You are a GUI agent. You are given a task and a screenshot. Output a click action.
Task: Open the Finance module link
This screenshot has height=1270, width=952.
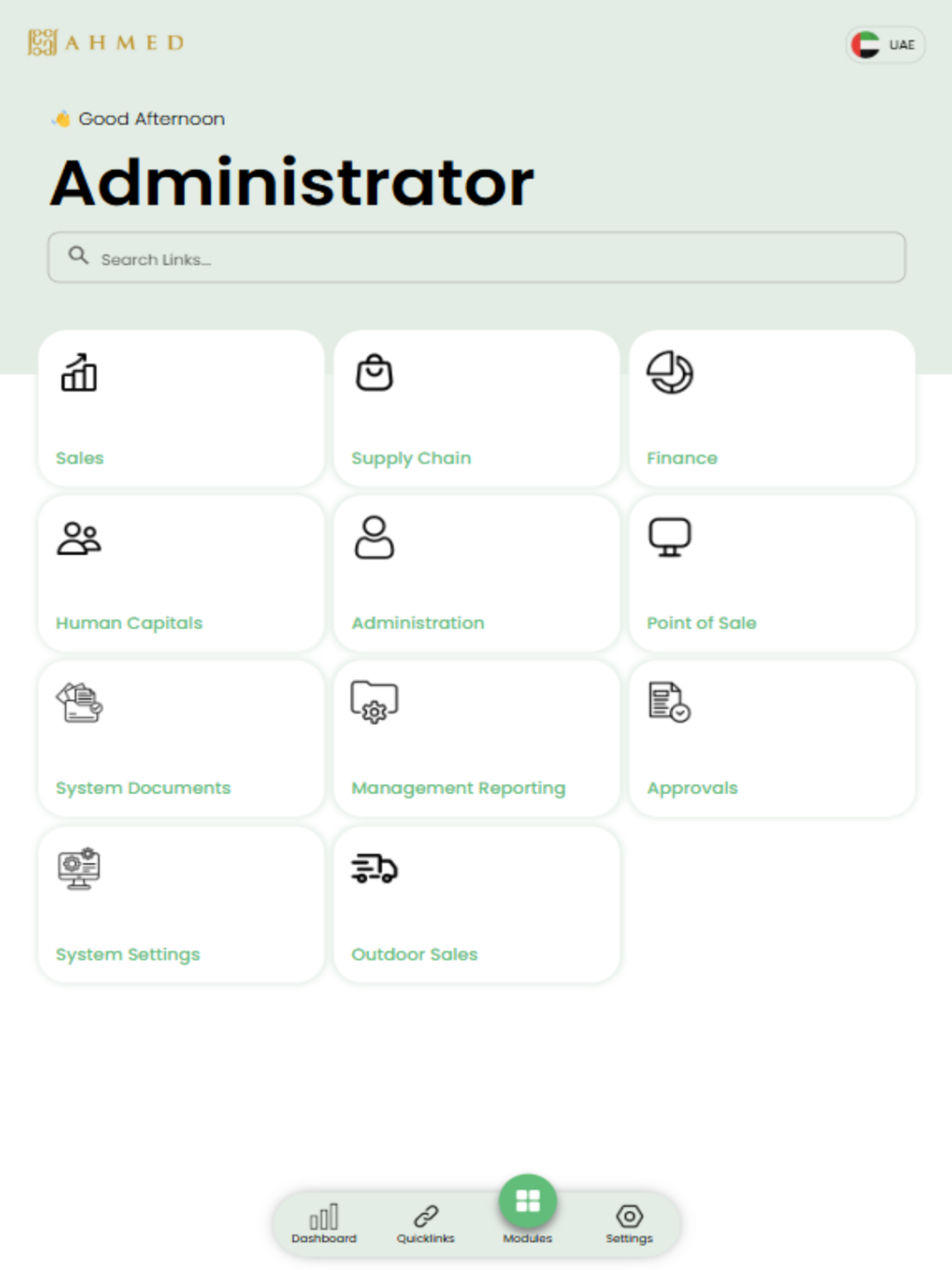682,458
